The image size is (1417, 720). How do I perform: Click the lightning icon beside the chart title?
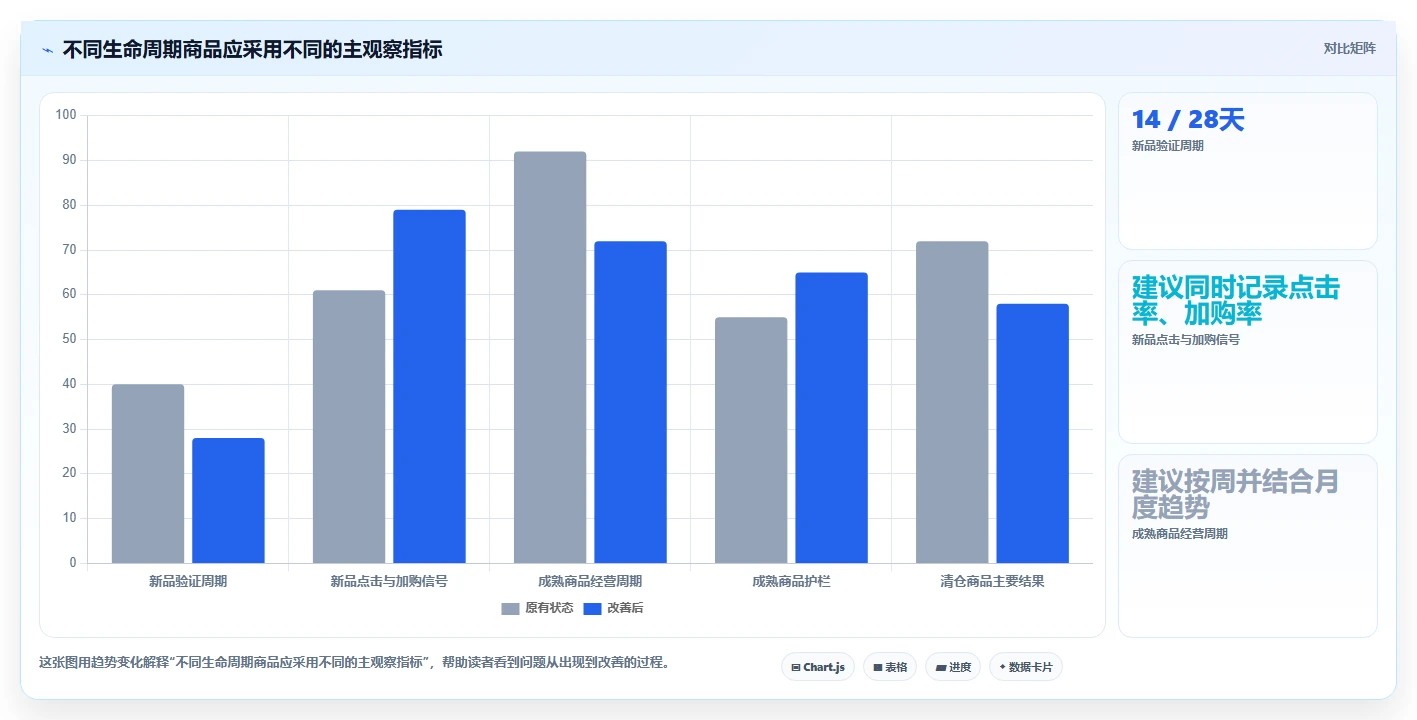coord(47,50)
